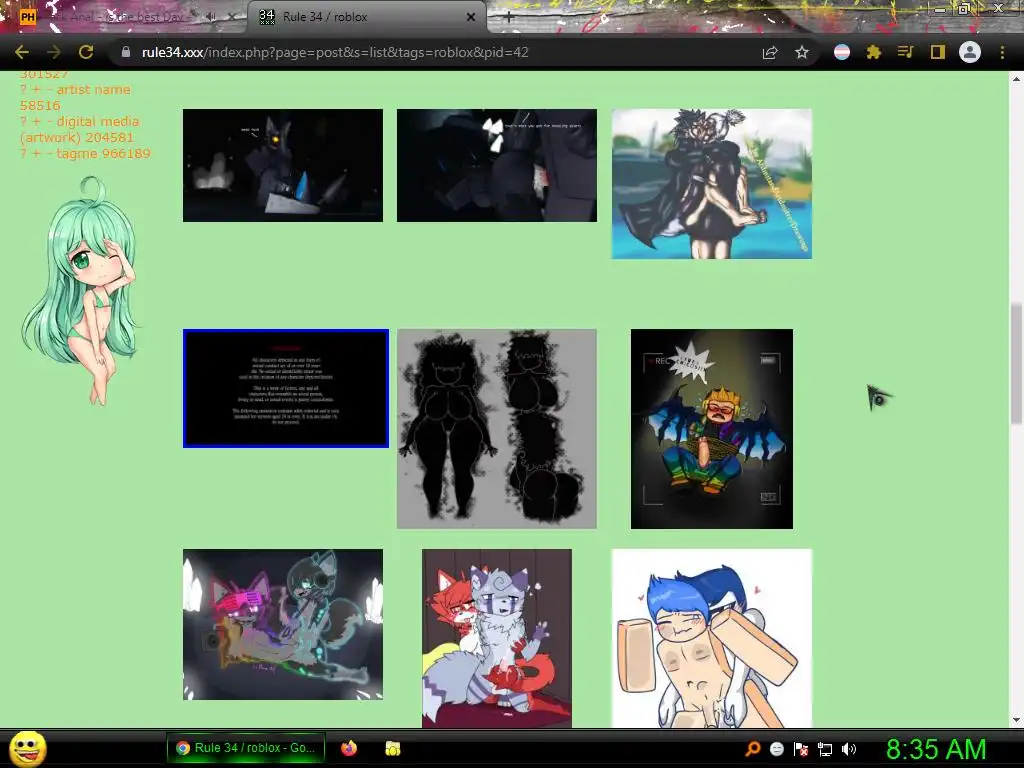Click the '?' next to digital media
This screenshot has height=768, width=1024.
pos(24,121)
